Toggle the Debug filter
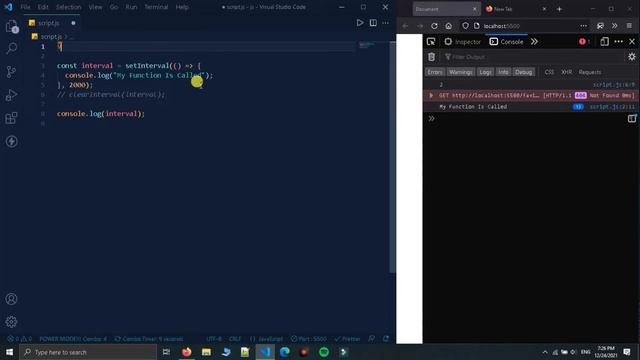The height and width of the screenshot is (360, 640). [524, 72]
